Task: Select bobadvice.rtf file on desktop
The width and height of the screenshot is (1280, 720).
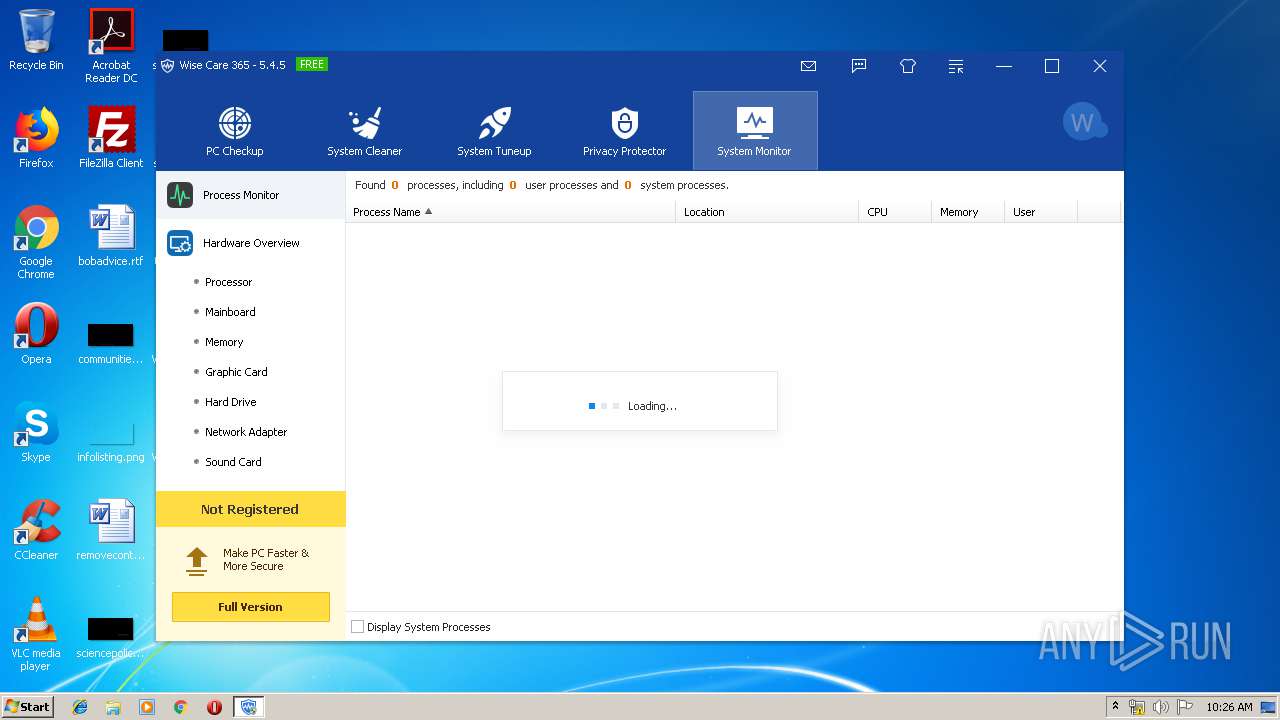Action: click(x=111, y=236)
